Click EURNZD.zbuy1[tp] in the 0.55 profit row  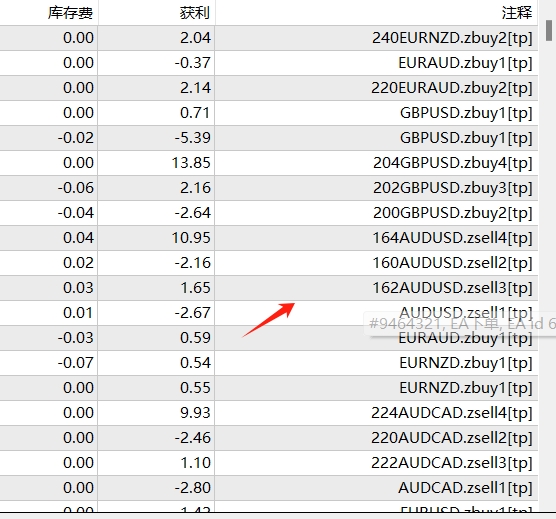coord(466,388)
